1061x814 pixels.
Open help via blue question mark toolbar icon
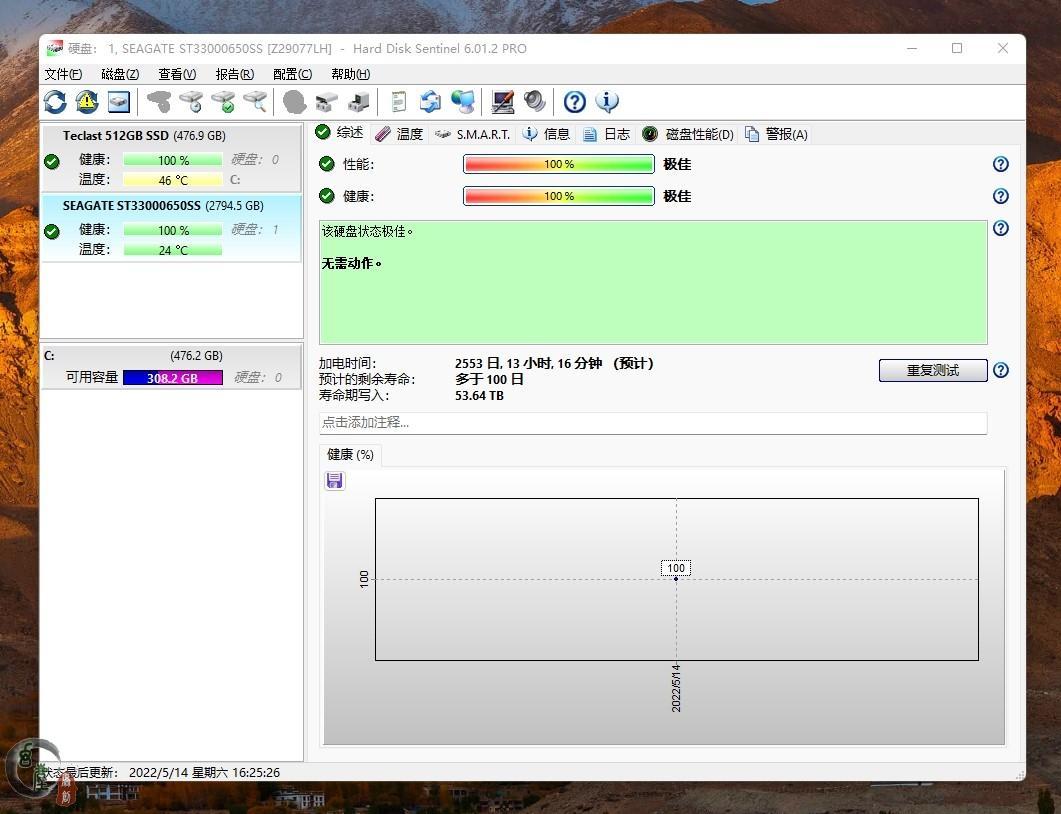pos(574,101)
